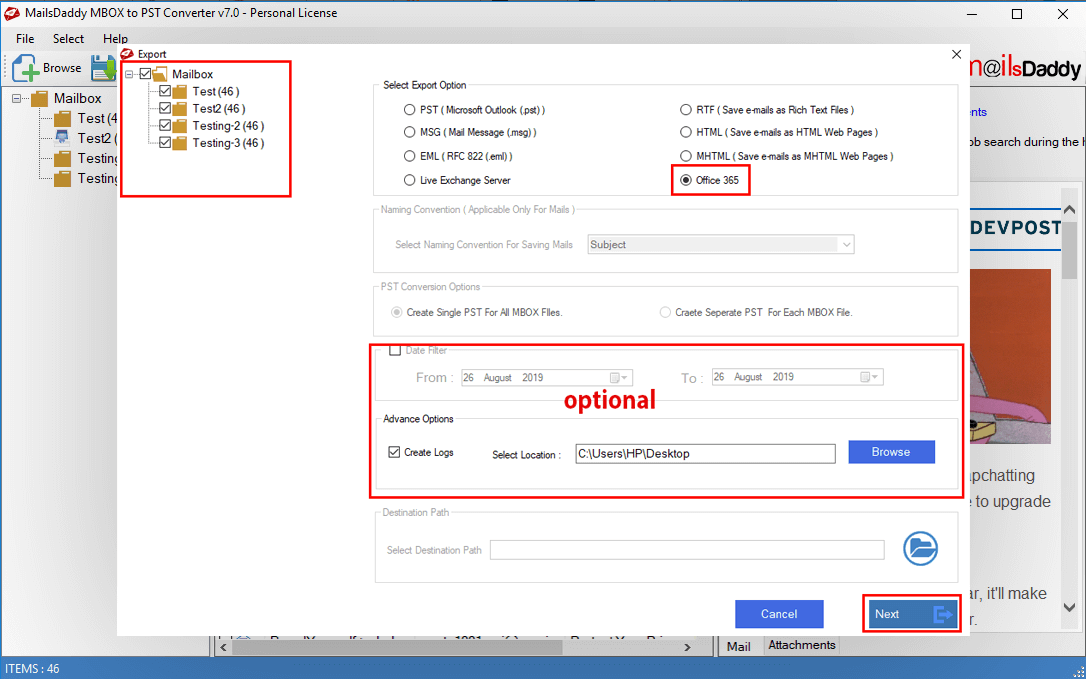Click the preview pane scroll-down arrow
This screenshot has width=1086, height=679.
pyautogui.click(x=1070, y=608)
